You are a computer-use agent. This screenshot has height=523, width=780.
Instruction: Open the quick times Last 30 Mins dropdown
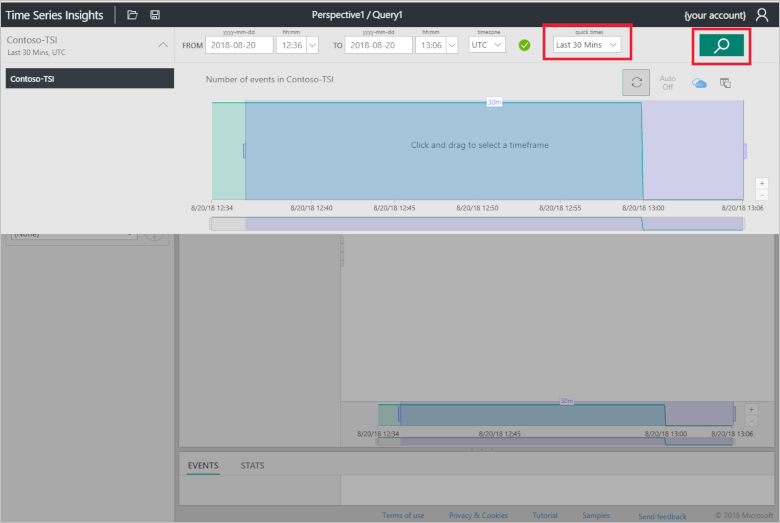[586, 45]
